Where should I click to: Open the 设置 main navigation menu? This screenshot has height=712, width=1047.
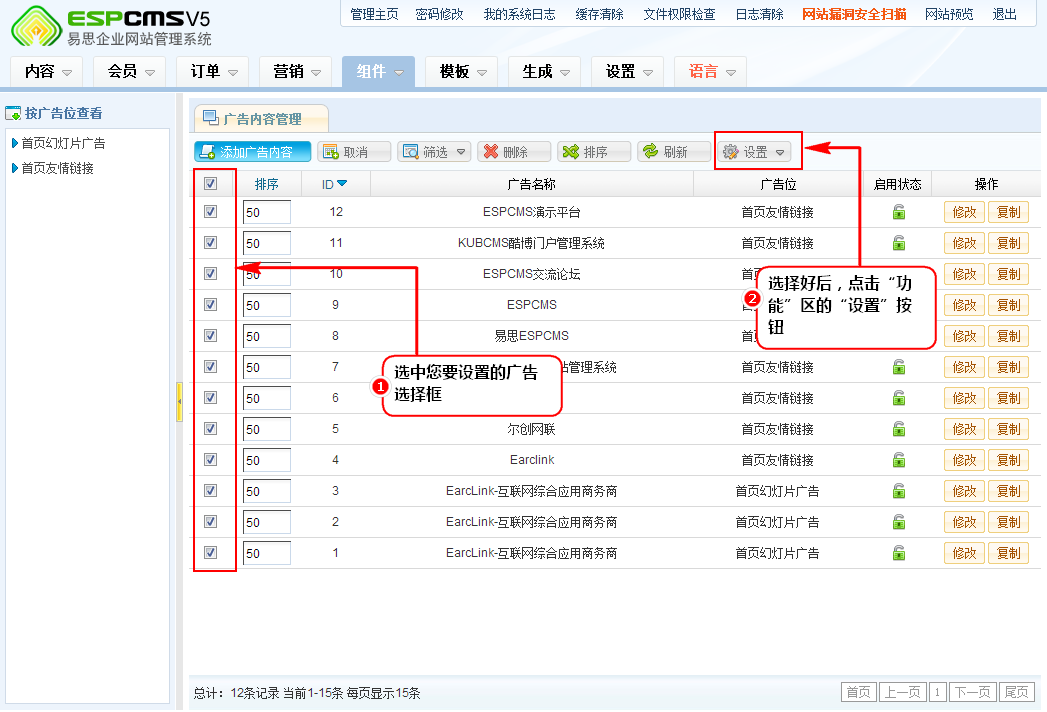pos(628,71)
